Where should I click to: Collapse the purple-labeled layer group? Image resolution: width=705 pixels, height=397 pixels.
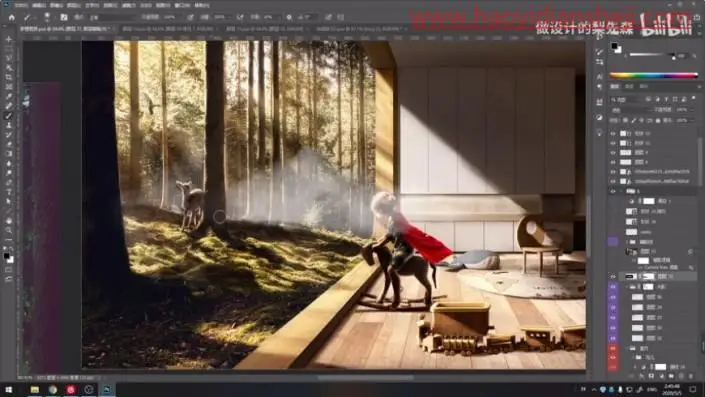[x=627, y=287]
